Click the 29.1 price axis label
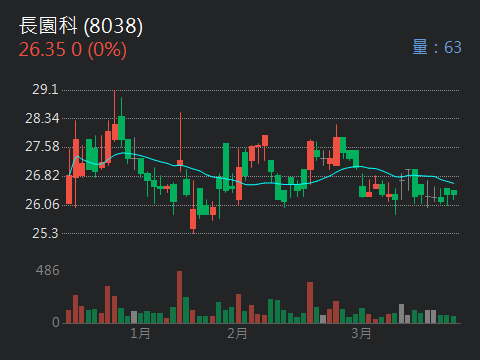 (45, 89)
